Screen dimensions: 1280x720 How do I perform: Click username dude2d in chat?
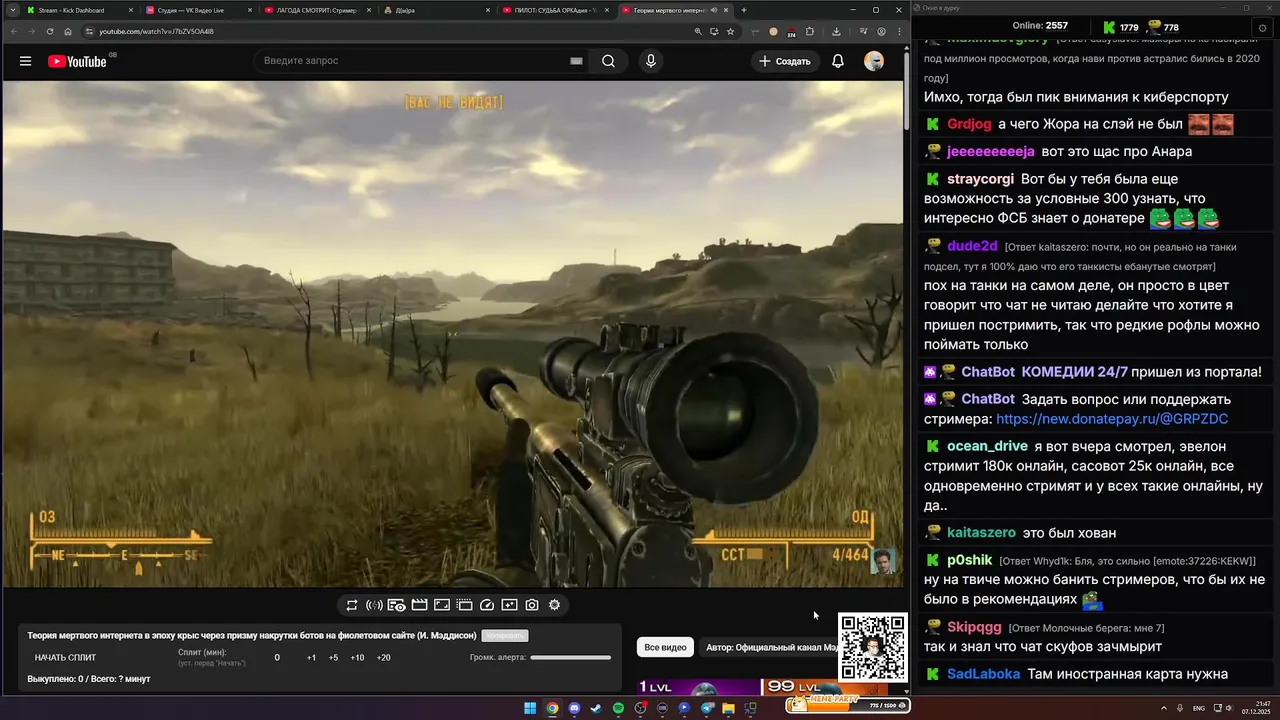(972, 246)
